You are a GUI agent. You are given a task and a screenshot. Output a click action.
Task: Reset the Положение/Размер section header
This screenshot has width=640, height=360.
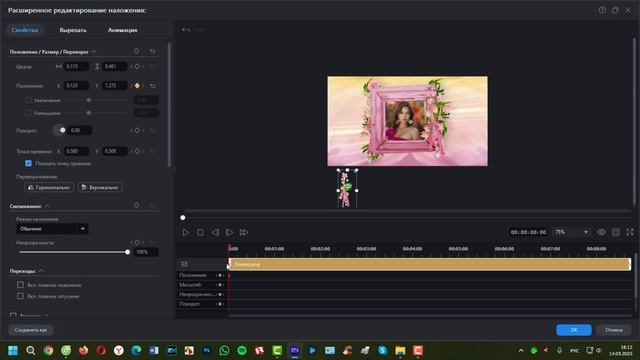[152, 51]
